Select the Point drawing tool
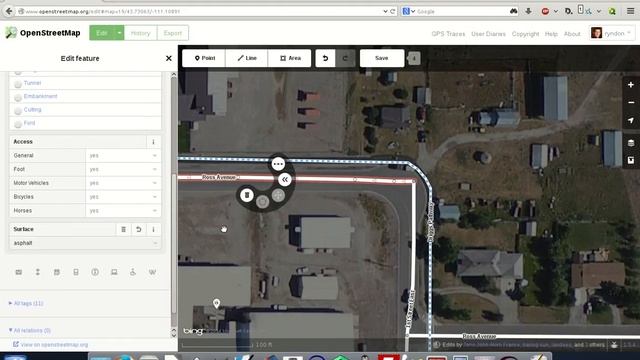This screenshot has height=360, width=640. click(204, 58)
